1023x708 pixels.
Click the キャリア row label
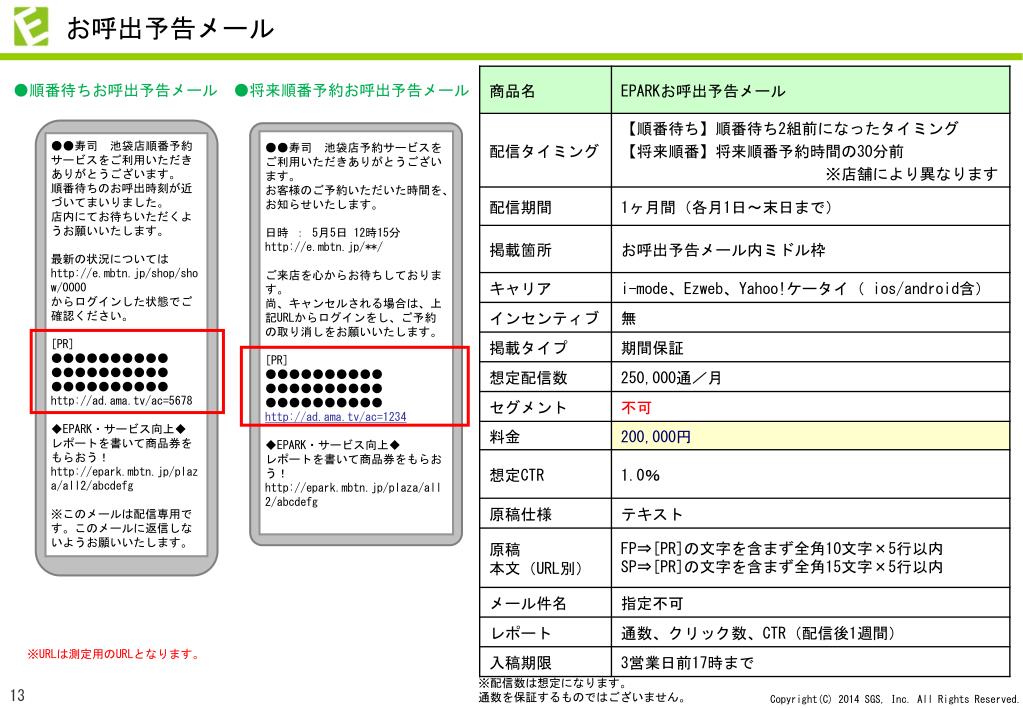pos(521,288)
